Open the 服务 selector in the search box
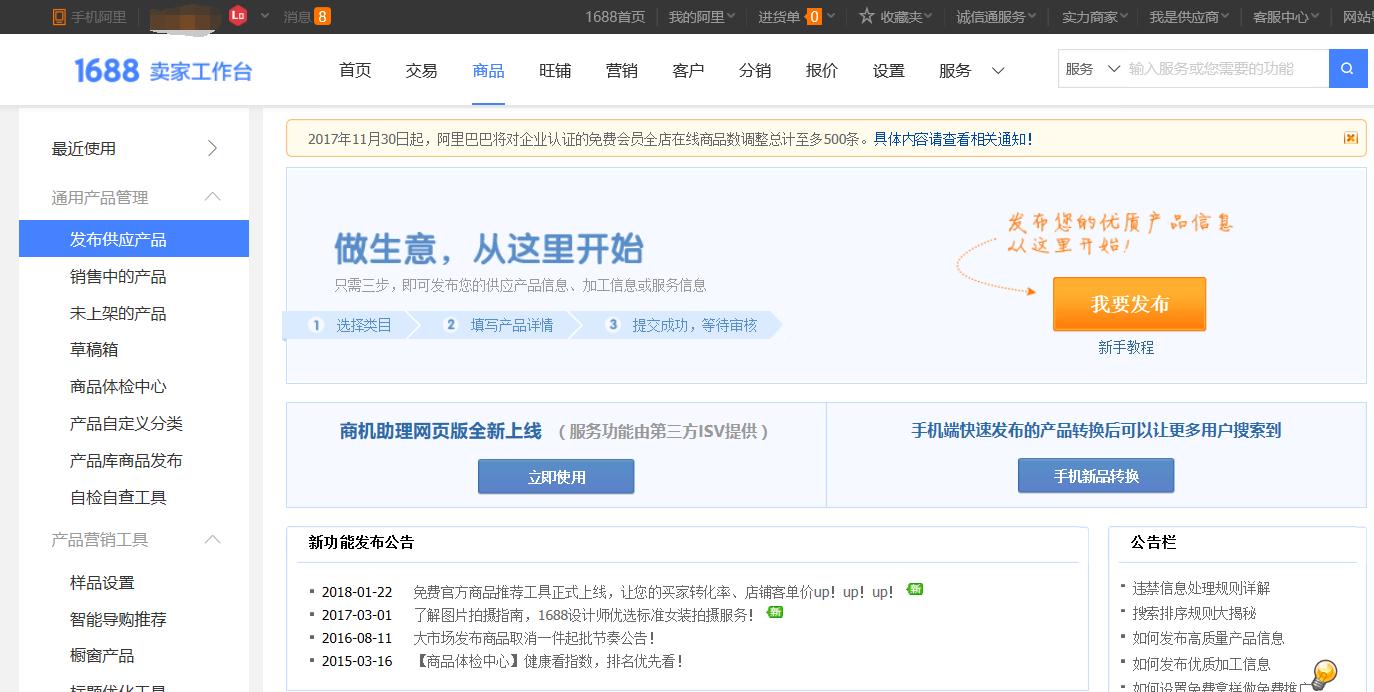Image resolution: width=1374 pixels, height=692 pixels. click(x=1090, y=68)
